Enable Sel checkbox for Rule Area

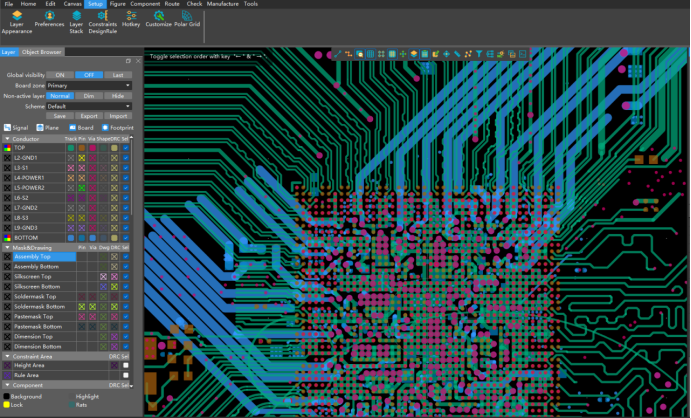click(126, 375)
